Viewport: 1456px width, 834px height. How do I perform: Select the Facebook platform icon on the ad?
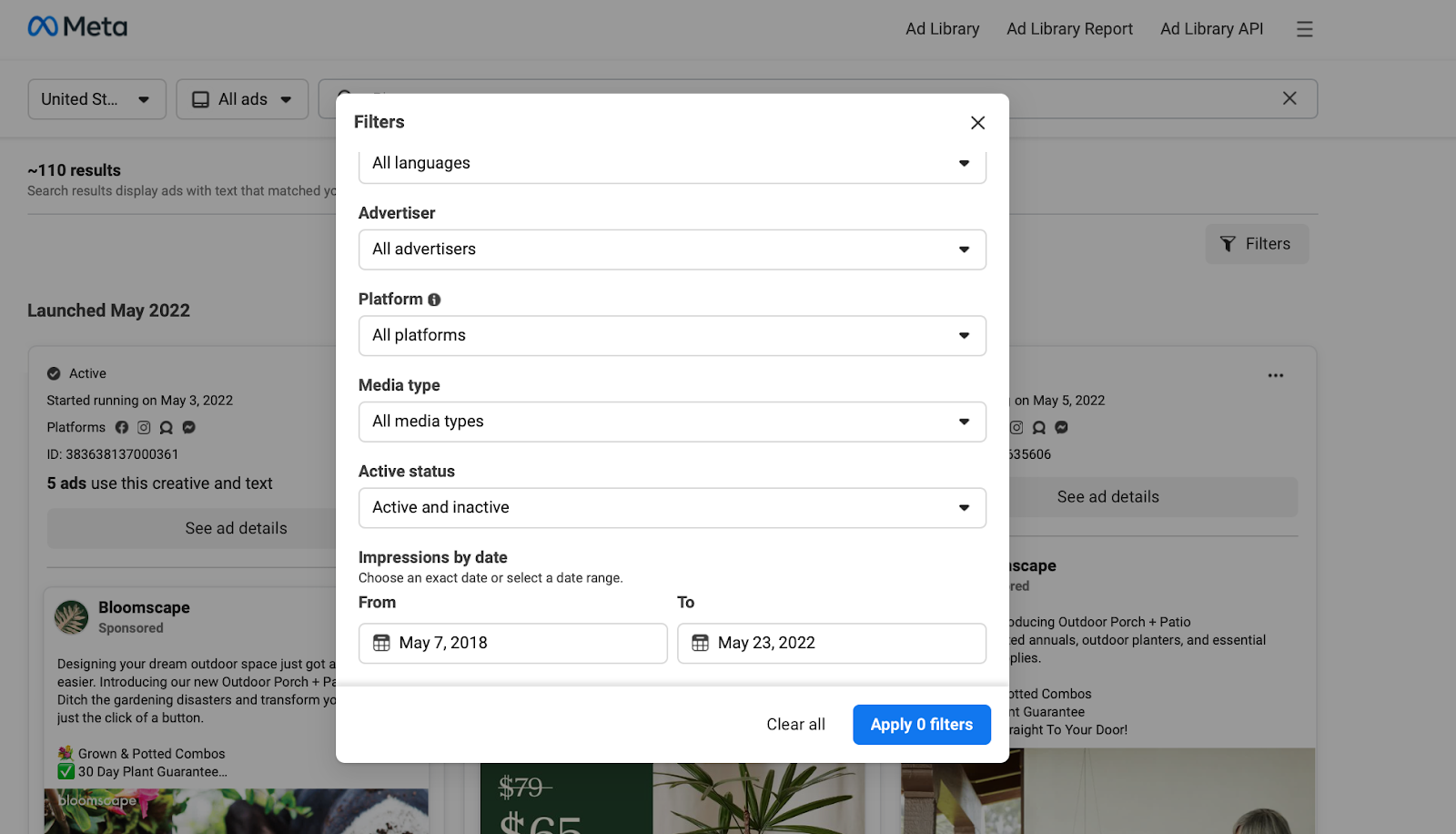point(122,426)
